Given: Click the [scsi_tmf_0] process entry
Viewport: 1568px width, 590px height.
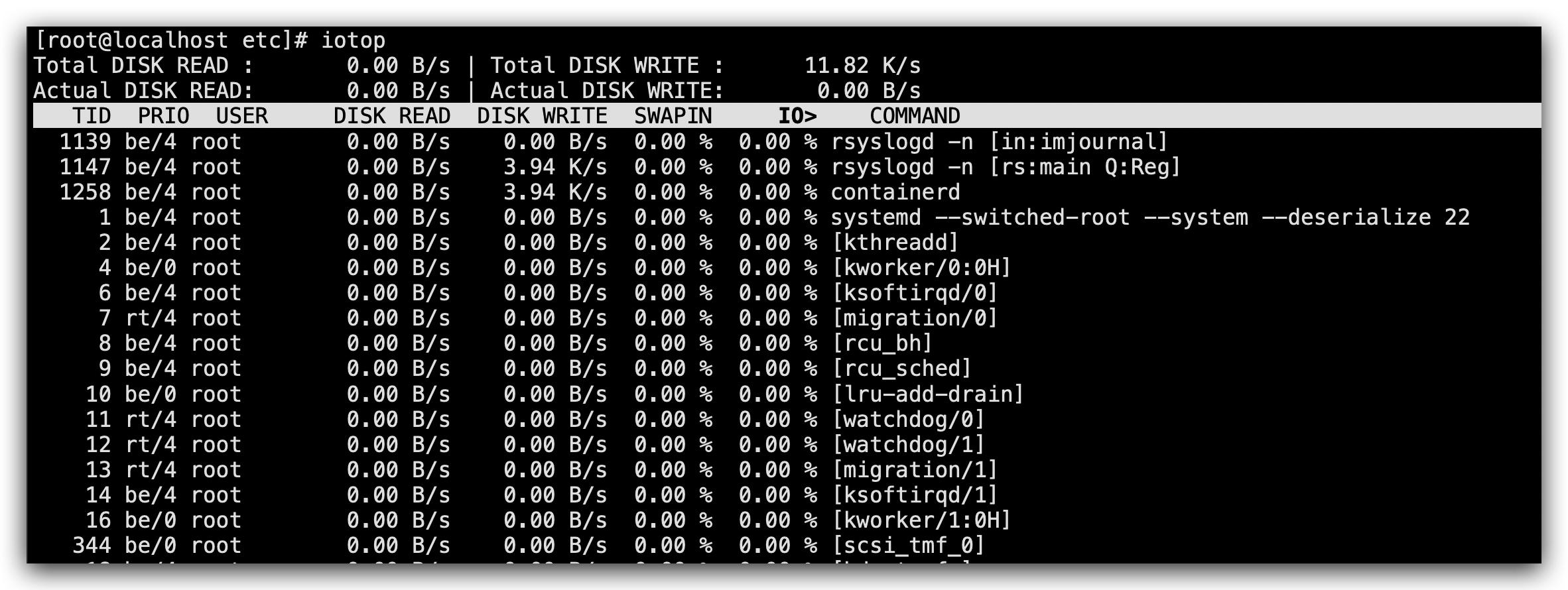Looking at the screenshot, I should coord(908,546).
